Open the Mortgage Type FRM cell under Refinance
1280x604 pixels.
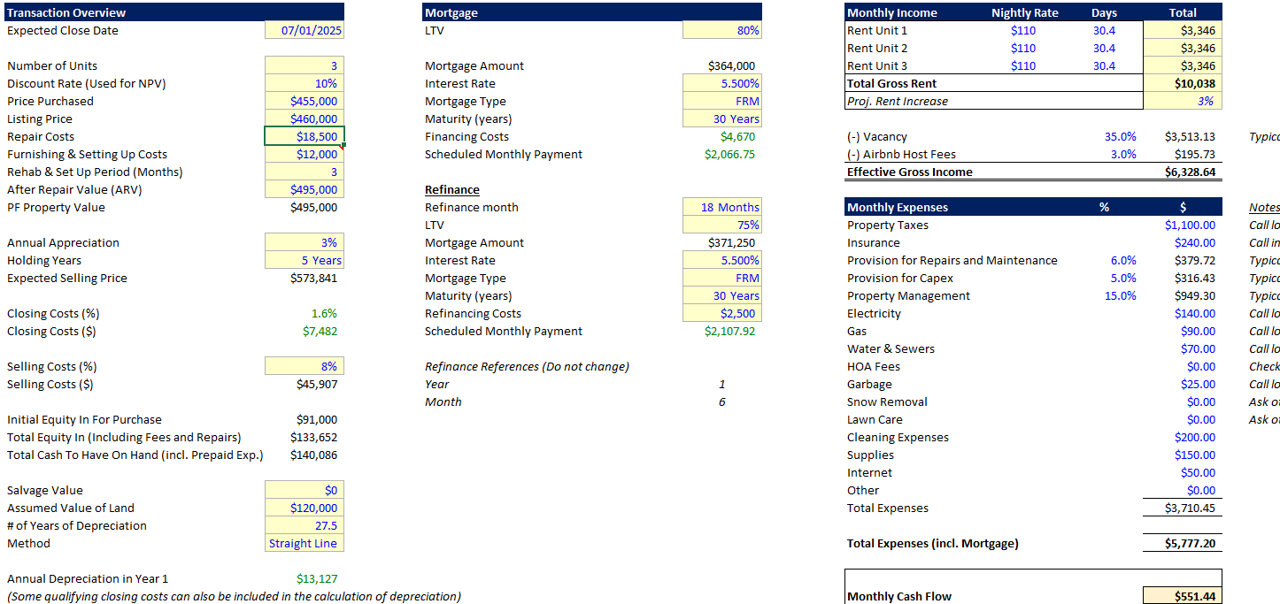coord(722,279)
